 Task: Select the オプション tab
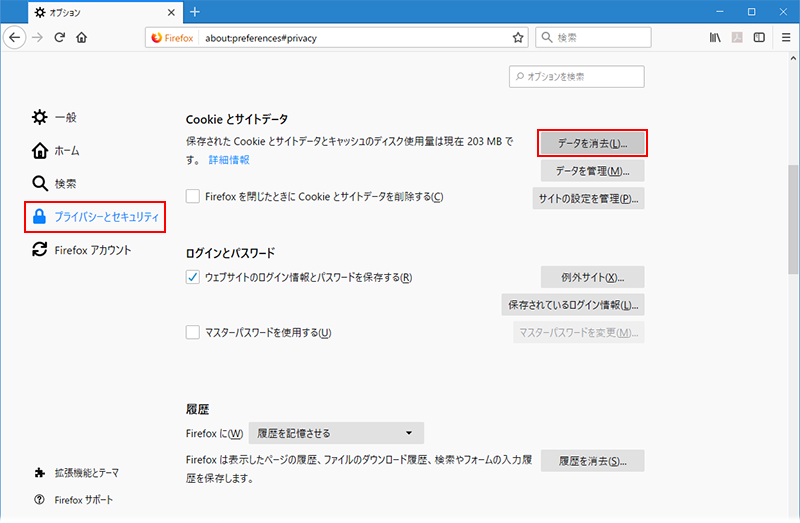[105, 12]
